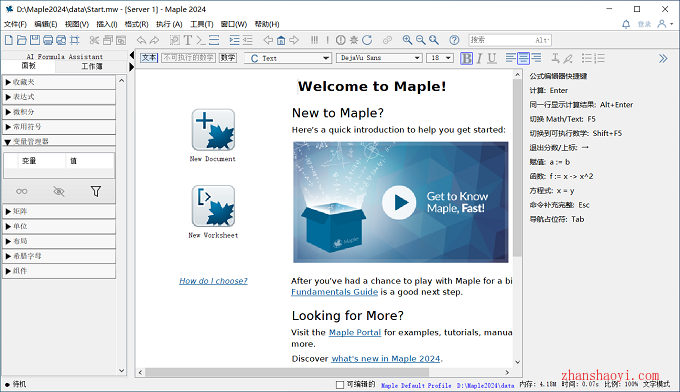Toggle italic formatting
The image size is (680, 392).
479,58
